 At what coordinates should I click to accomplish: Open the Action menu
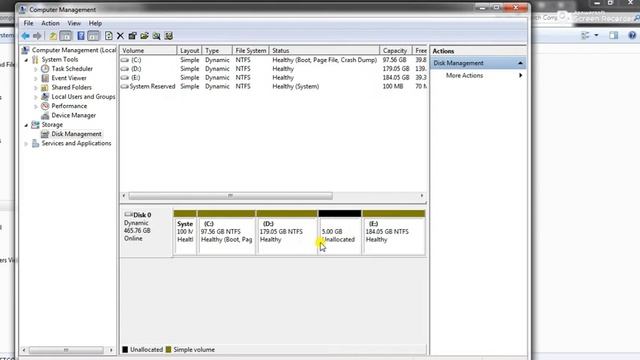[x=50, y=23]
